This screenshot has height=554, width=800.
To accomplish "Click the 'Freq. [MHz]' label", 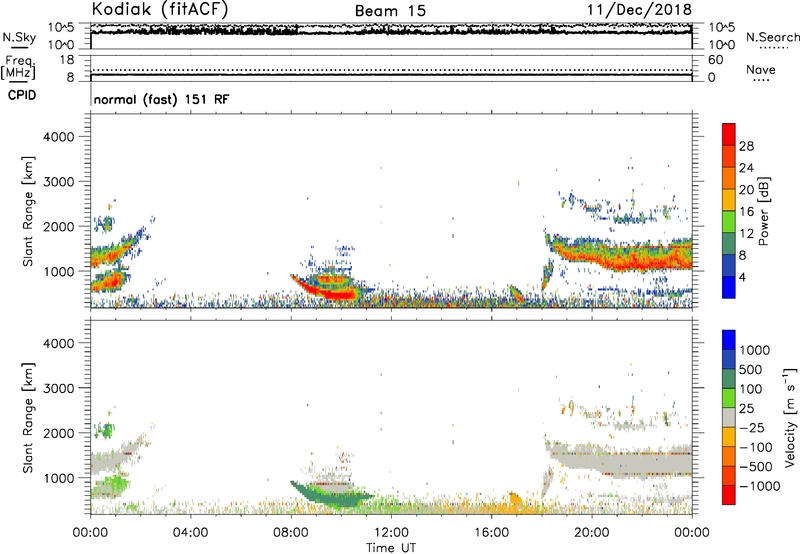I will click(18, 68).
